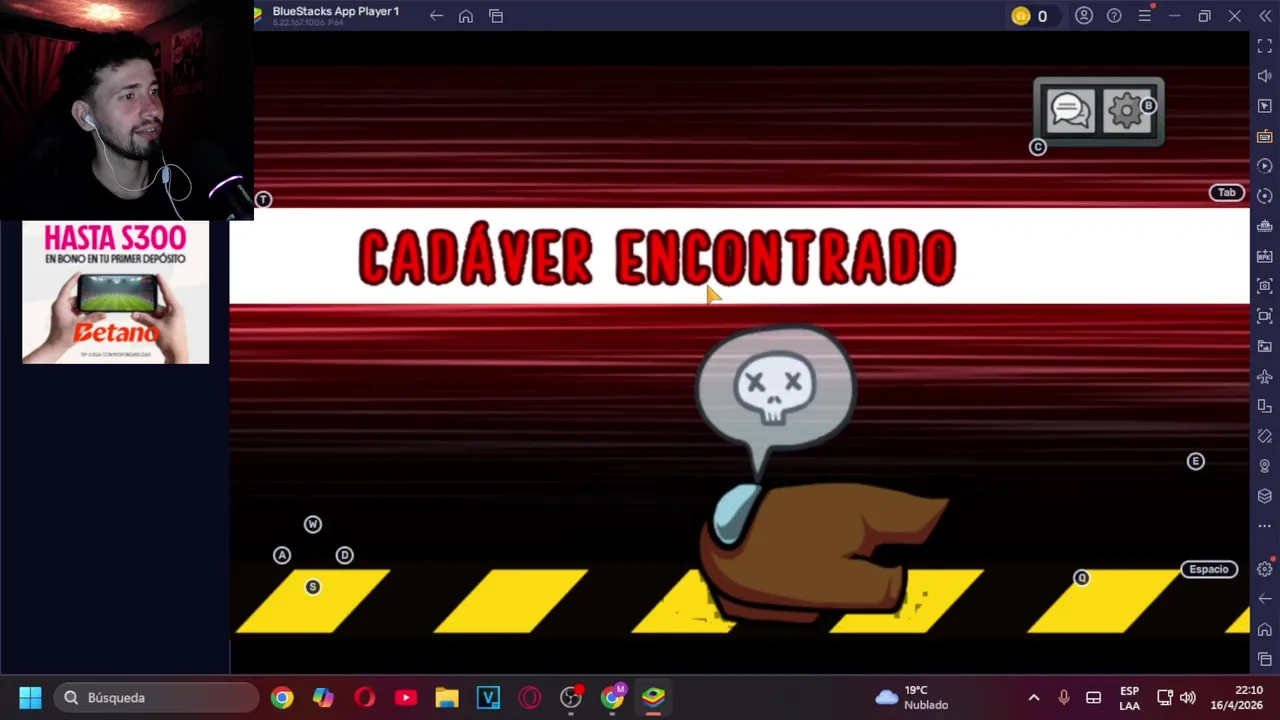
Task: Click the coin balance showing 0
Action: coord(1030,16)
